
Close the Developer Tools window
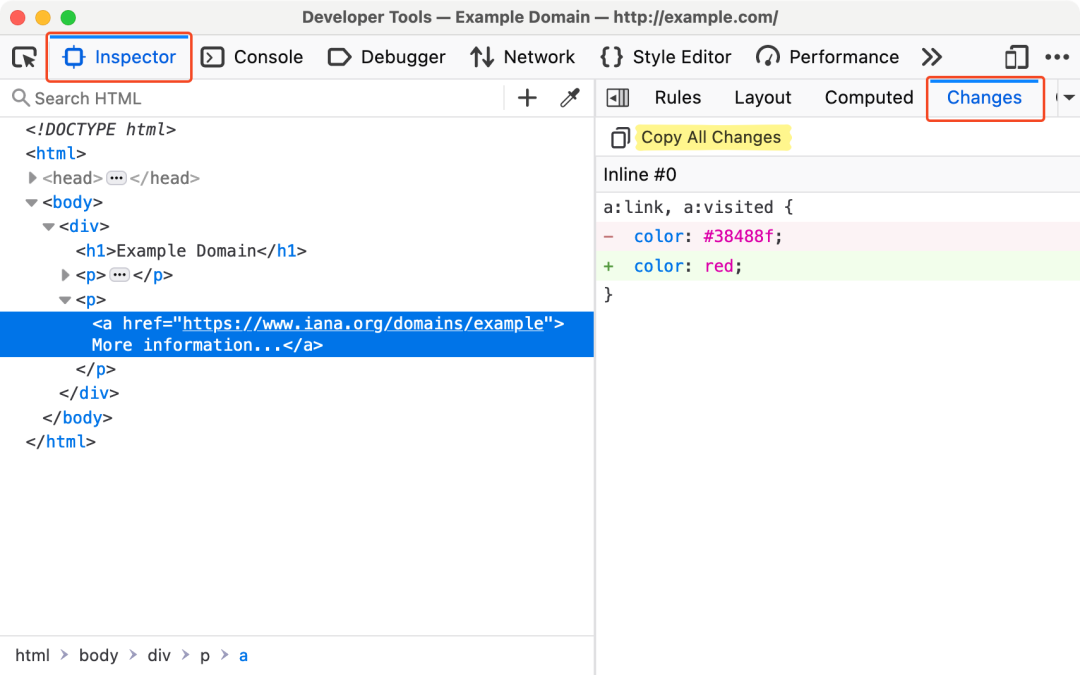18,18
